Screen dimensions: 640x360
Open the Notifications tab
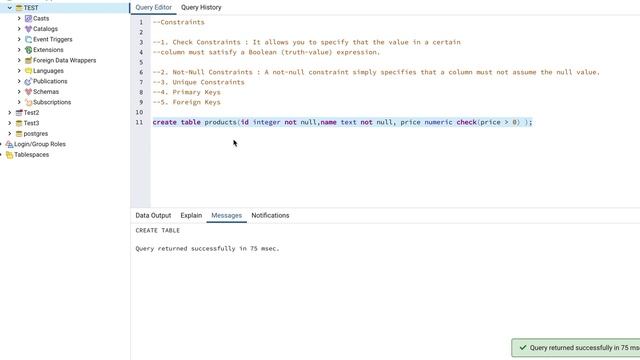[270, 216]
